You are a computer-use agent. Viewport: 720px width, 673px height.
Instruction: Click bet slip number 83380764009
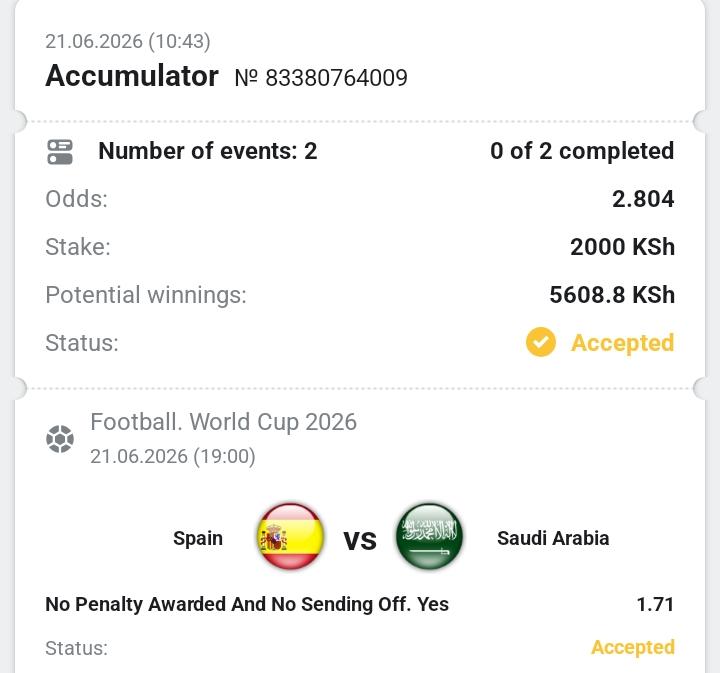tap(321, 78)
